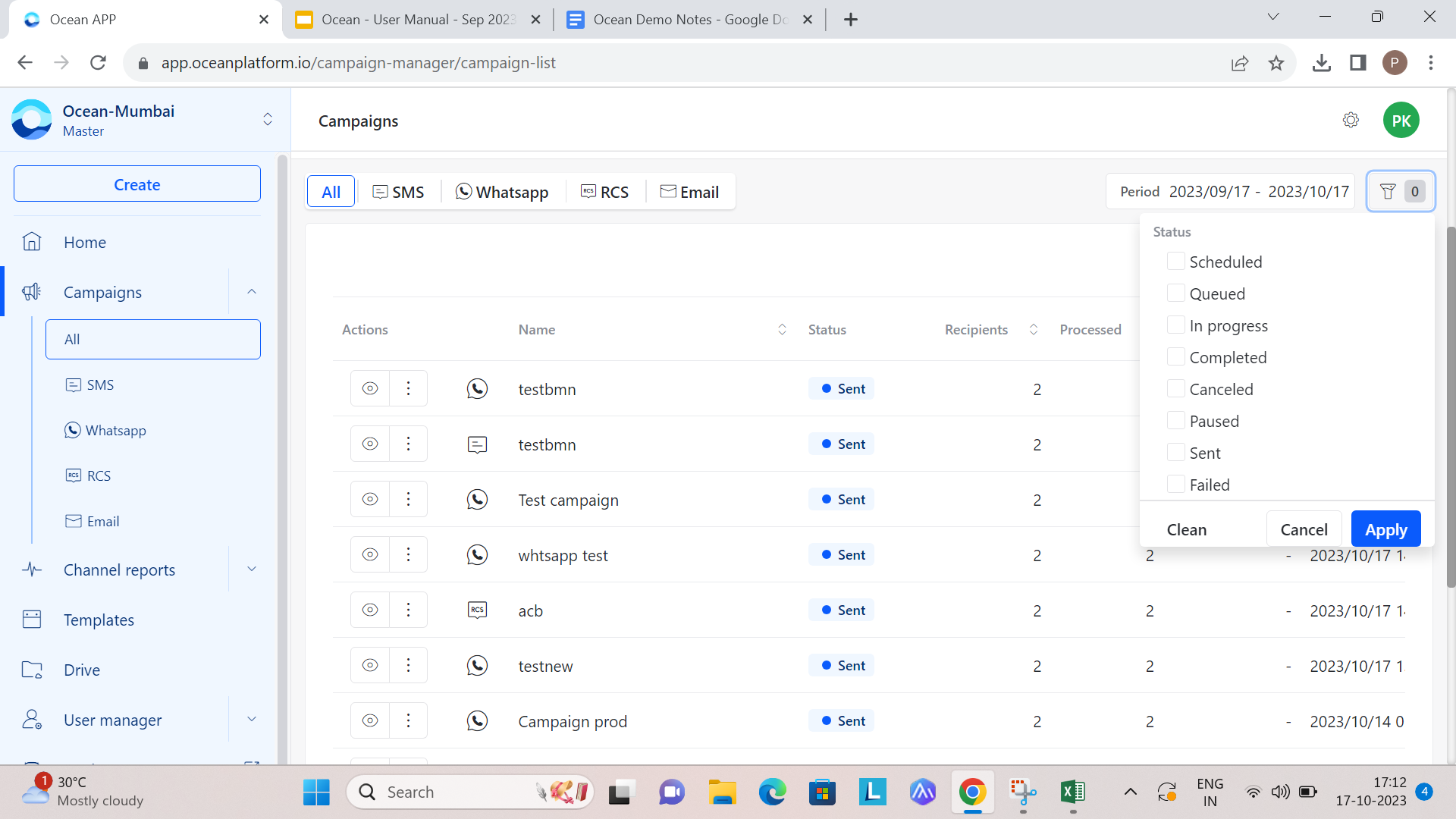The height and width of the screenshot is (819, 1456).
Task: Switch to the RCS channel tab
Action: tap(604, 192)
